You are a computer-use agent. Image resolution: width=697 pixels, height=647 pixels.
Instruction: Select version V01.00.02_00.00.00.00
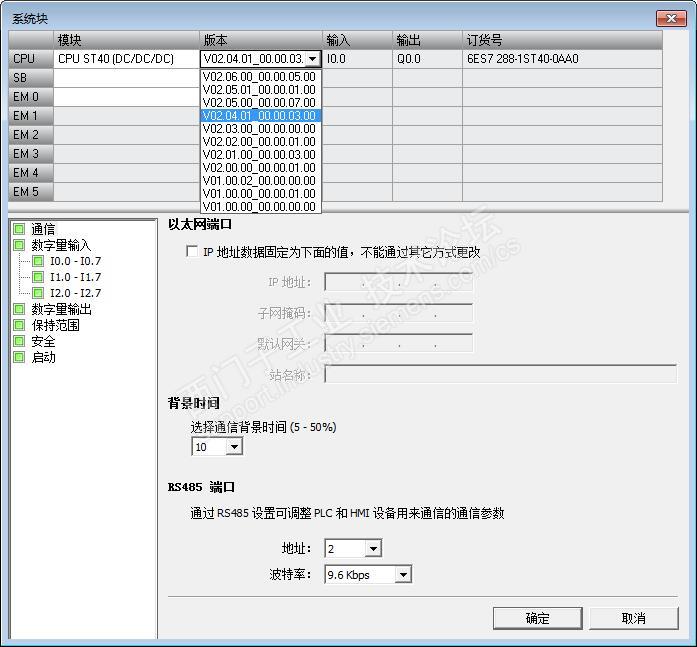[x=260, y=180]
